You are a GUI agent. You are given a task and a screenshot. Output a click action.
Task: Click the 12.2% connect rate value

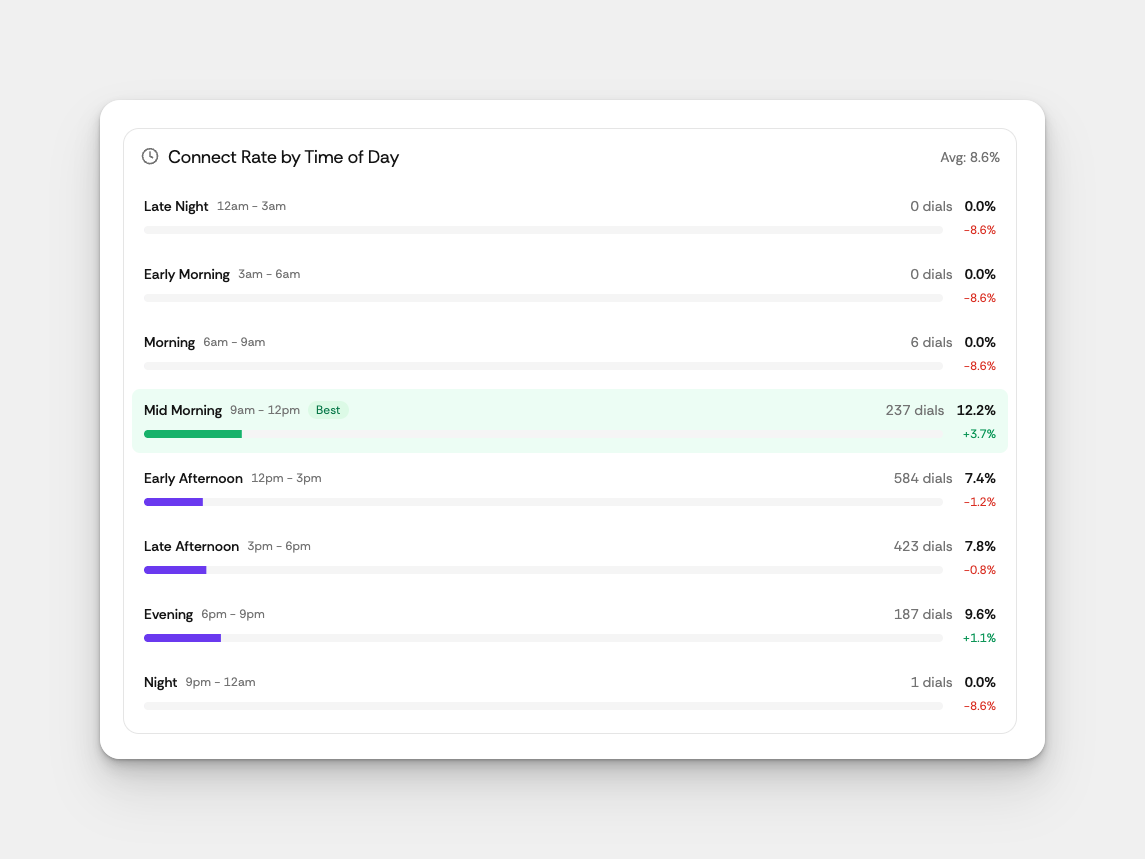point(976,410)
